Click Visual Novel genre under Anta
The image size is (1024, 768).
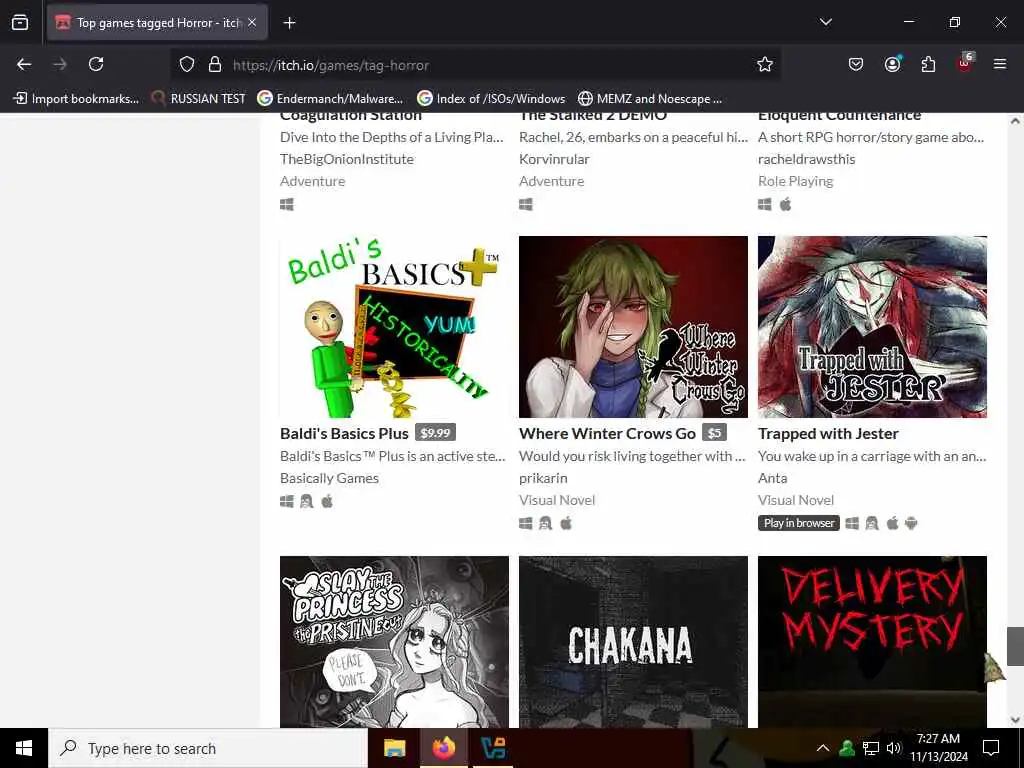(796, 500)
